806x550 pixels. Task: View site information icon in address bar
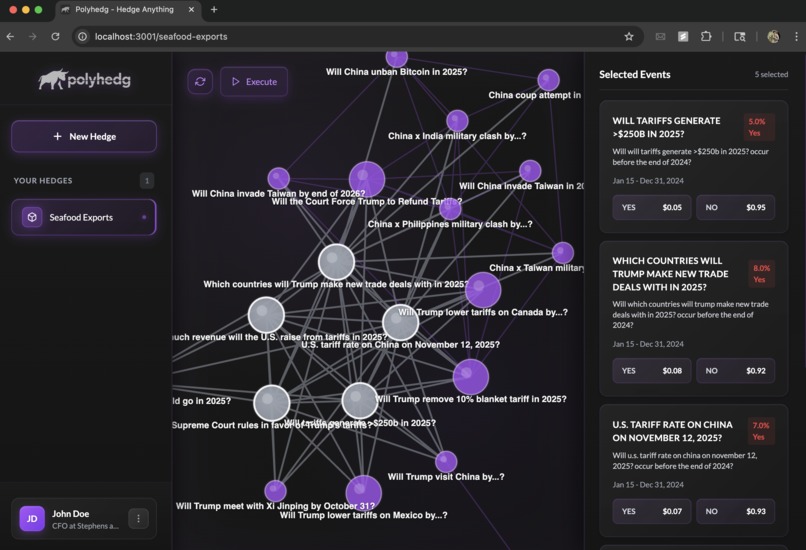(82, 36)
